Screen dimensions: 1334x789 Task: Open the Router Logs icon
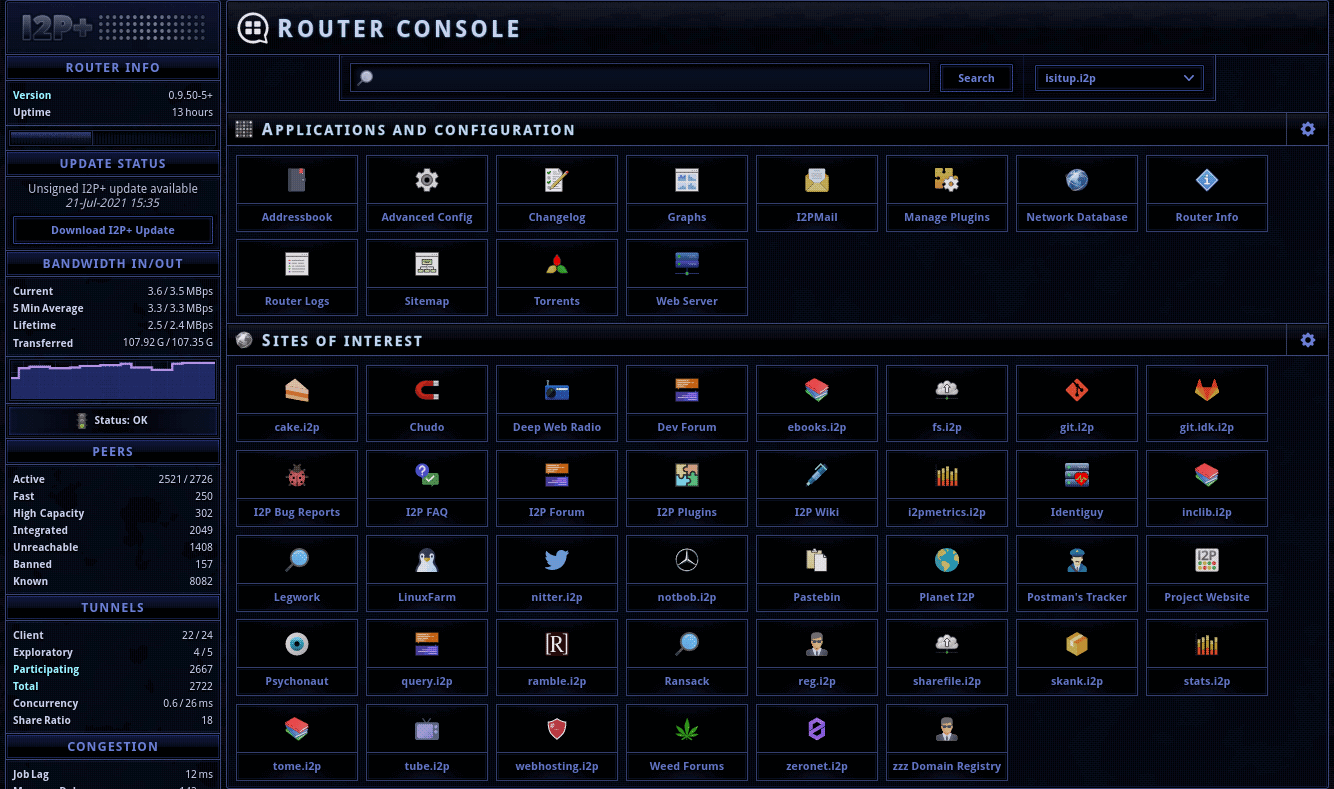pos(297,264)
